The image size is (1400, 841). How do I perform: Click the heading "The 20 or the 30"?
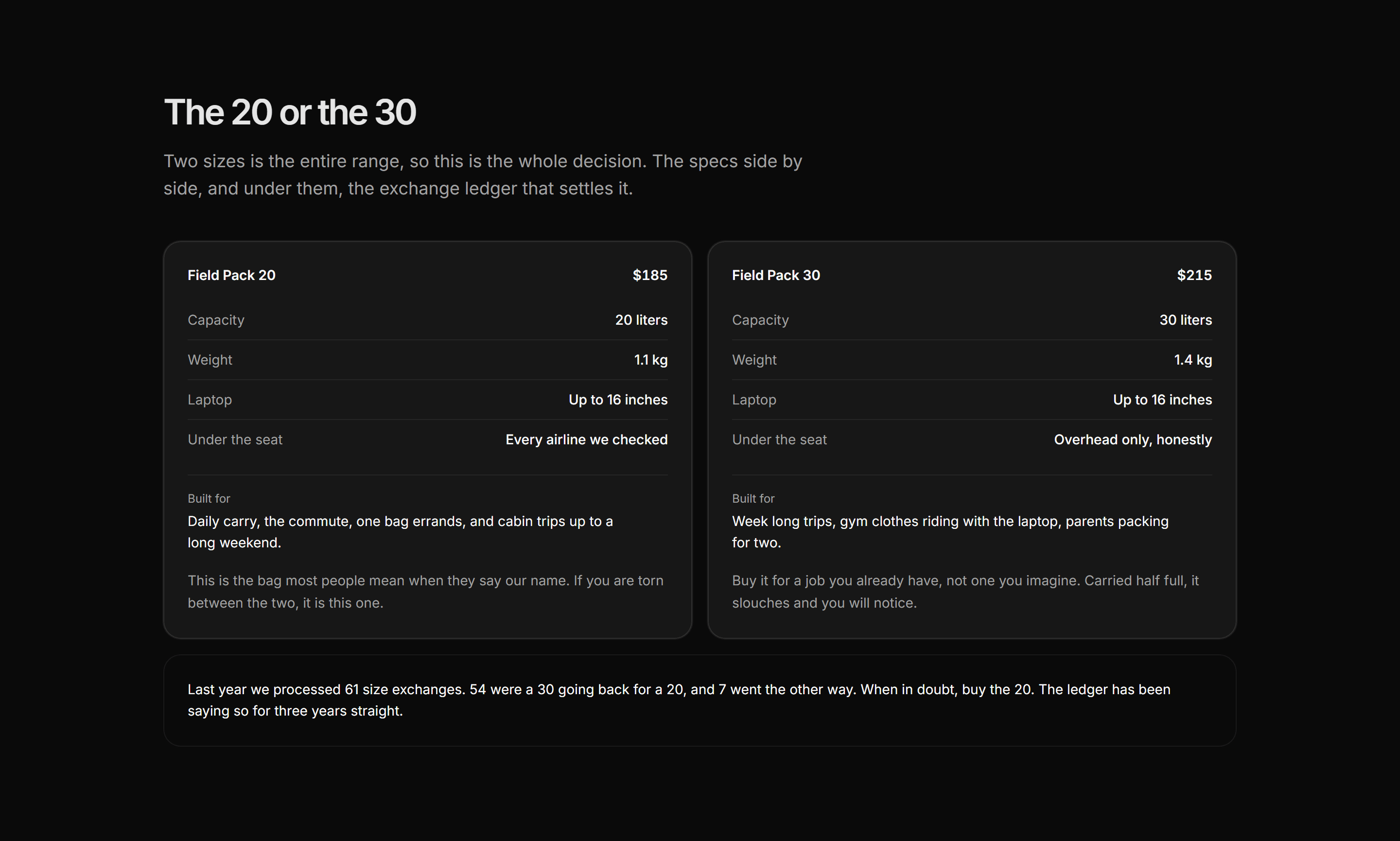[x=290, y=112]
